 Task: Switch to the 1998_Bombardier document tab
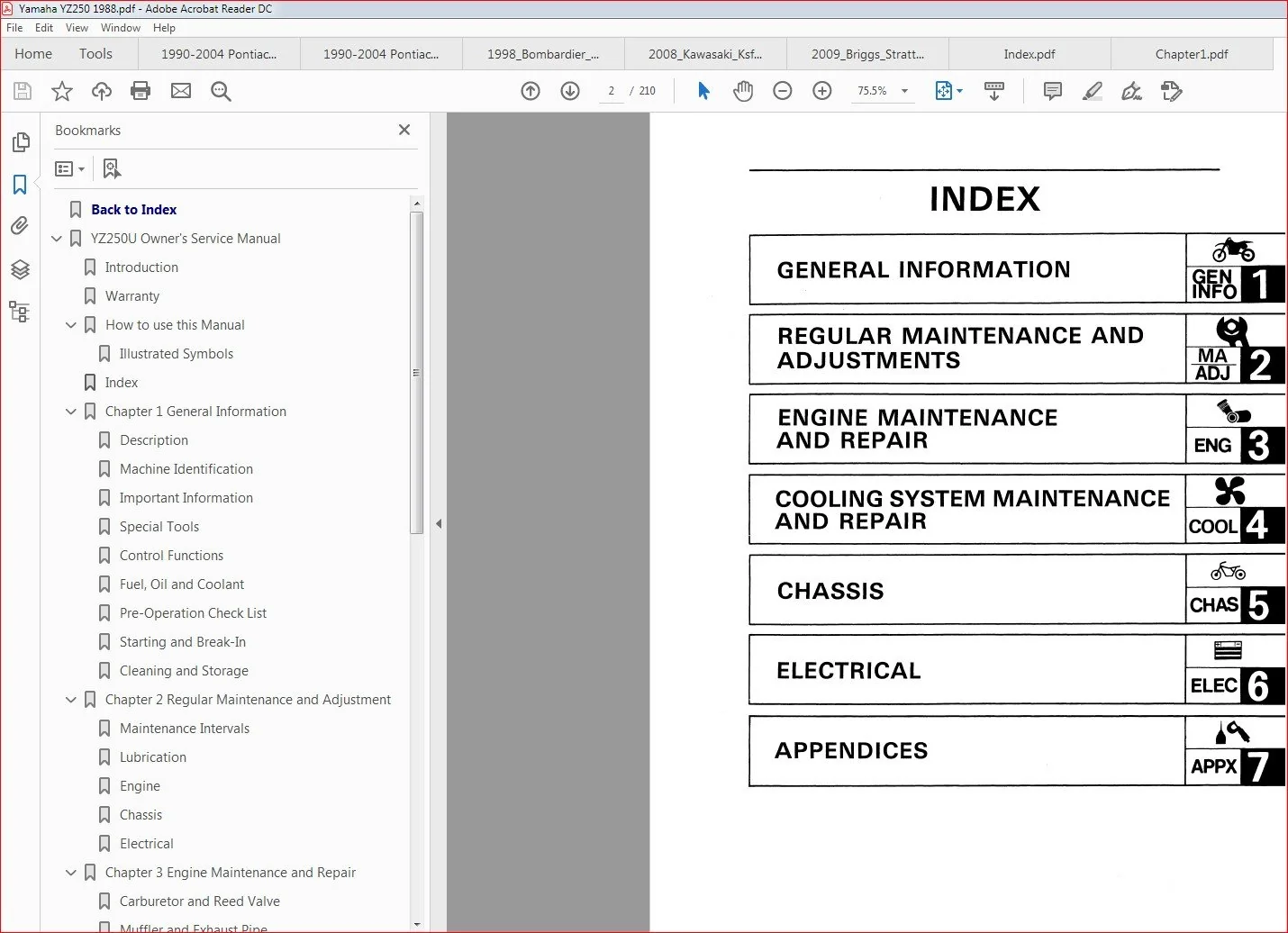click(543, 54)
